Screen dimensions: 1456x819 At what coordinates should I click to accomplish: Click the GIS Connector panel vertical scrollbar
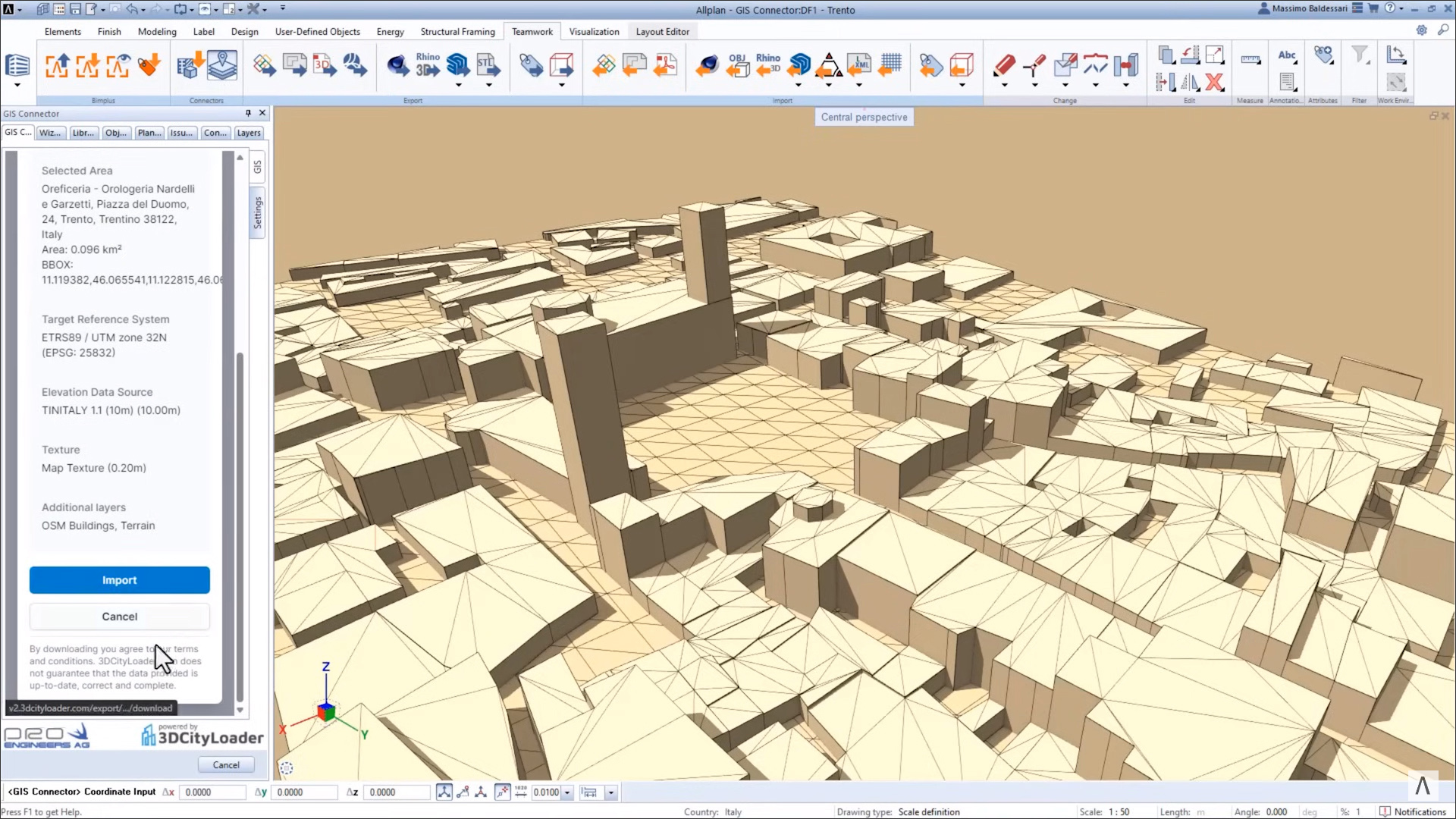240,527
